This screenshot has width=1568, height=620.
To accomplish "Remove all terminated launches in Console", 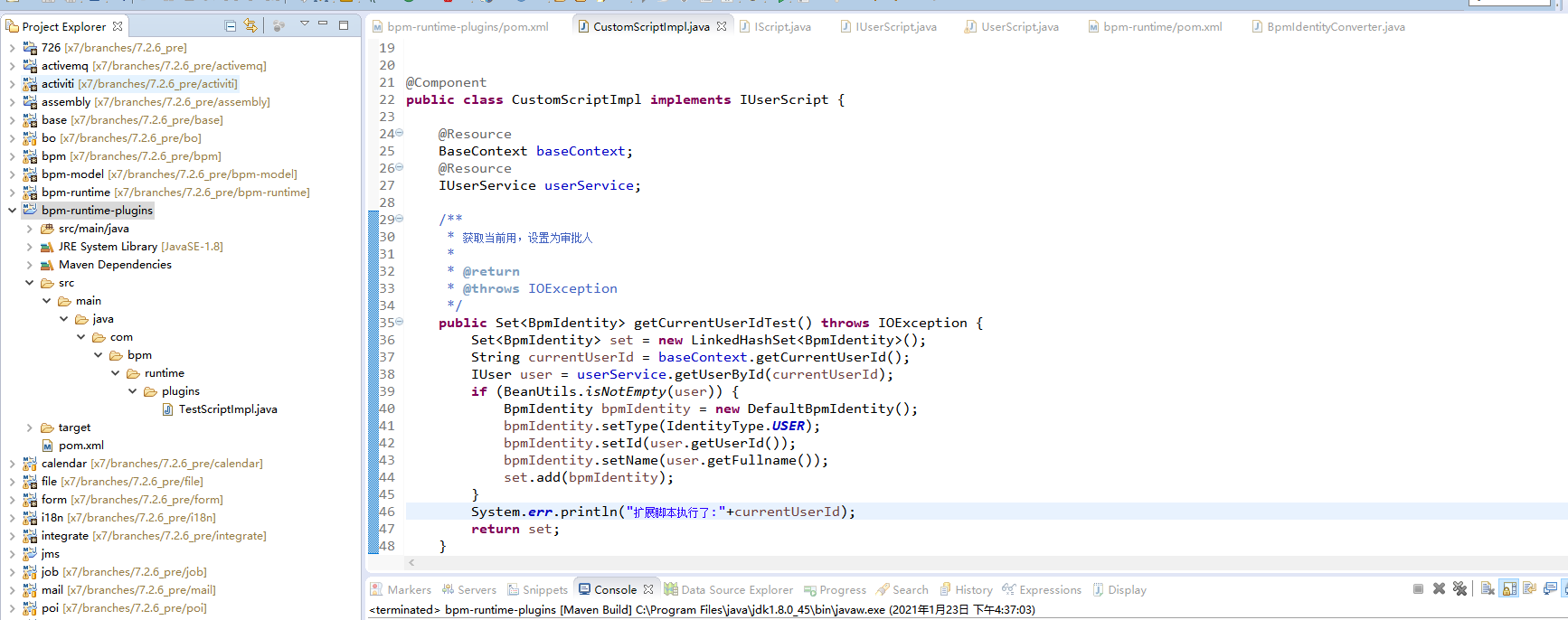I will click(1459, 589).
